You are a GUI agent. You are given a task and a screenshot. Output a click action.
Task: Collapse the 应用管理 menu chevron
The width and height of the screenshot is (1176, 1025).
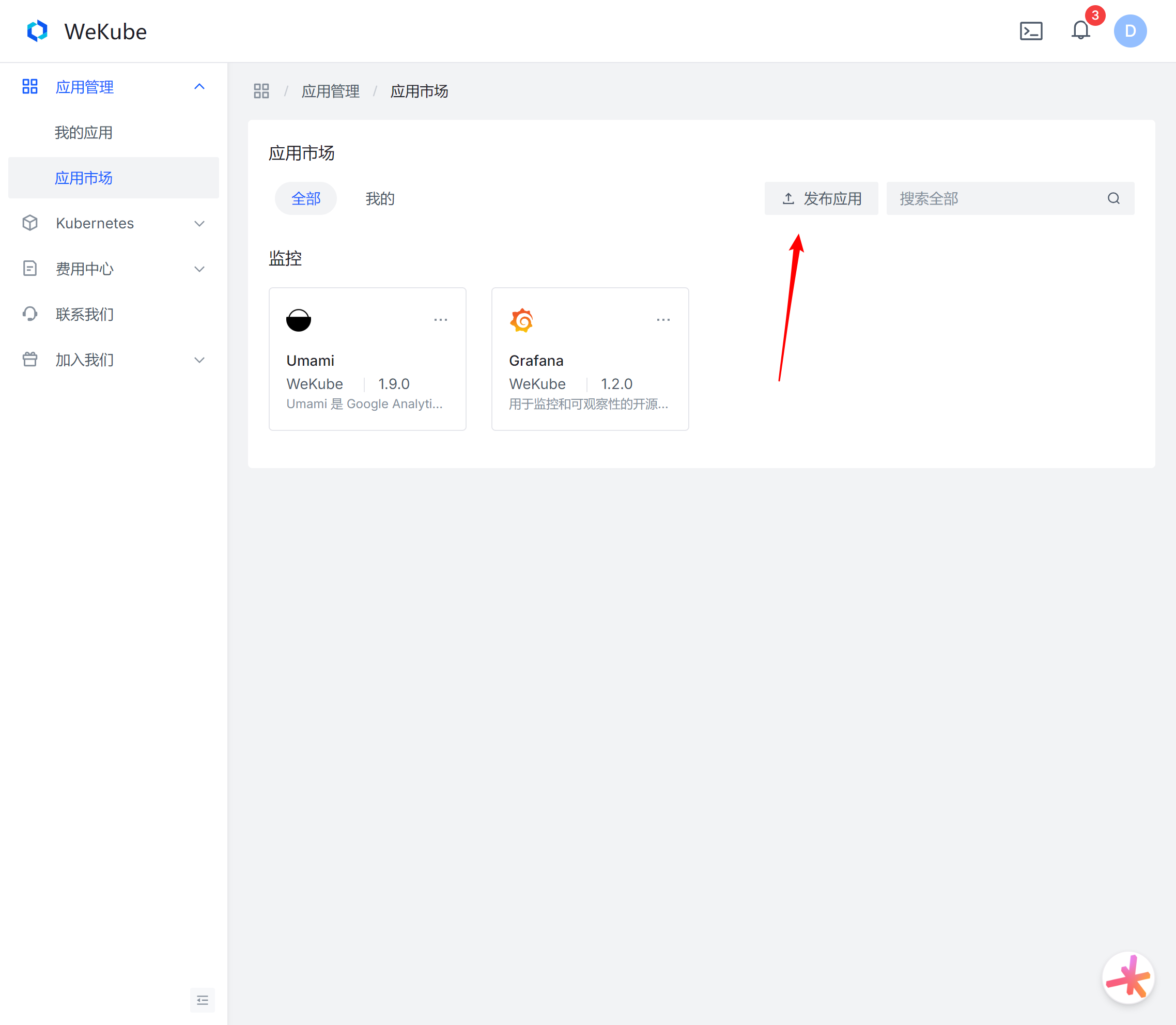tap(199, 87)
